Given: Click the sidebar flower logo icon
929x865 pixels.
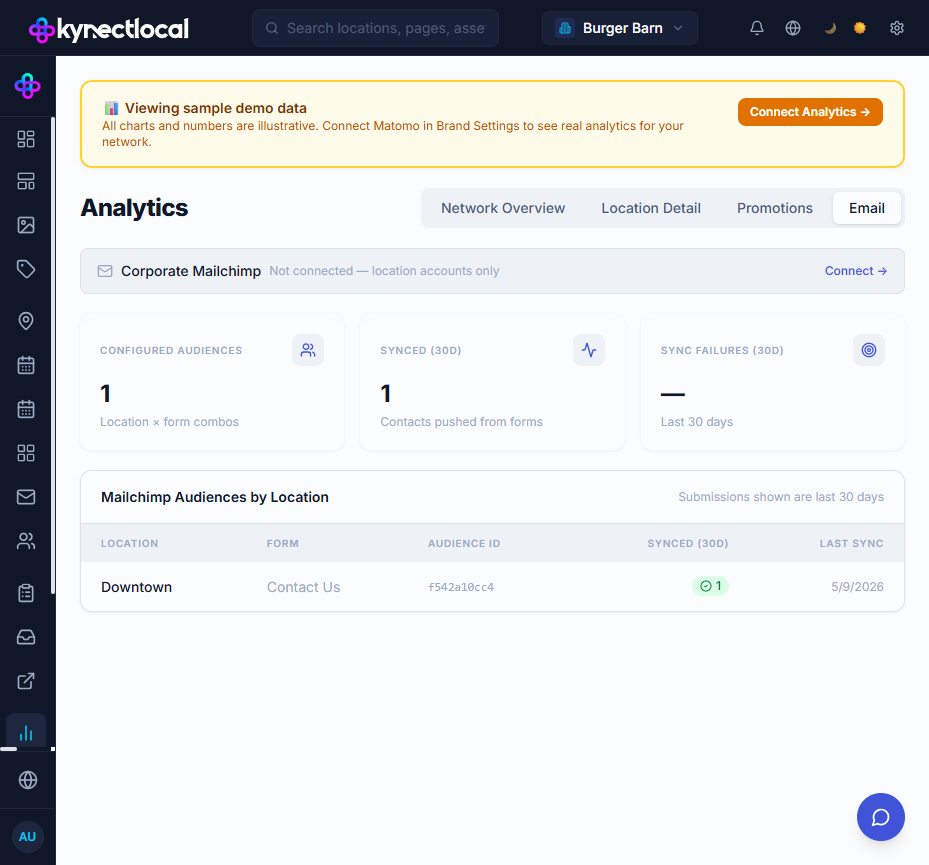Looking at the screenshot, I should 27,86.
